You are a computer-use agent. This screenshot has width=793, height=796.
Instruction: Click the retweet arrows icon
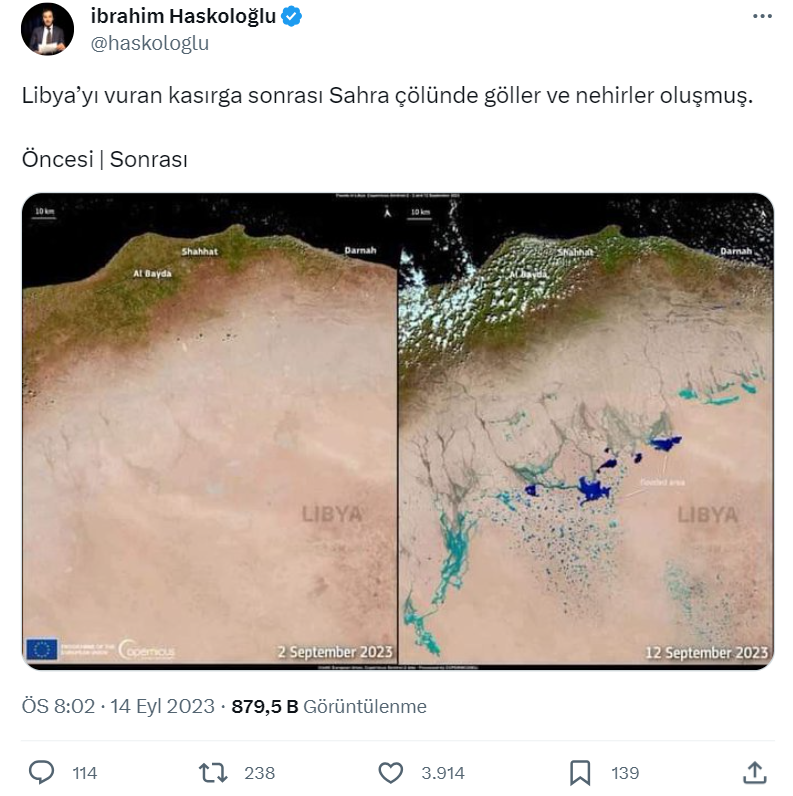click(x=213, y=773)
